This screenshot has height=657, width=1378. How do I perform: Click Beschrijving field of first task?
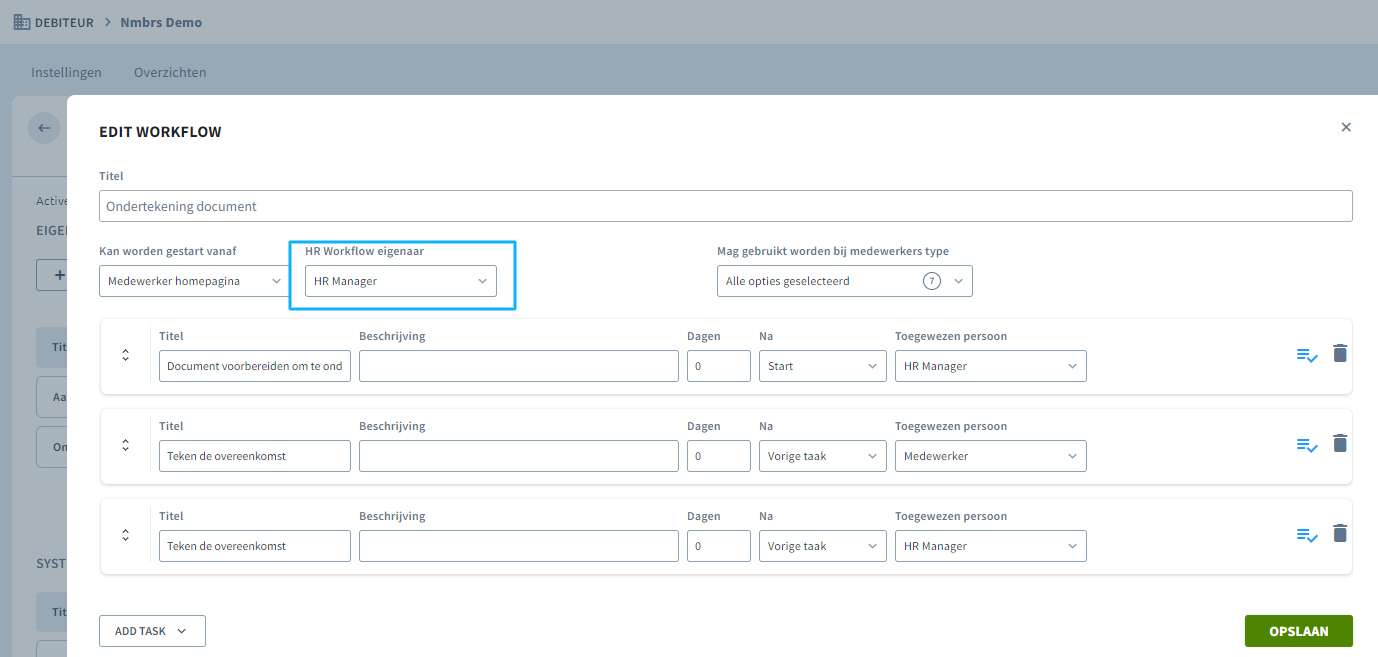(519, 366)
